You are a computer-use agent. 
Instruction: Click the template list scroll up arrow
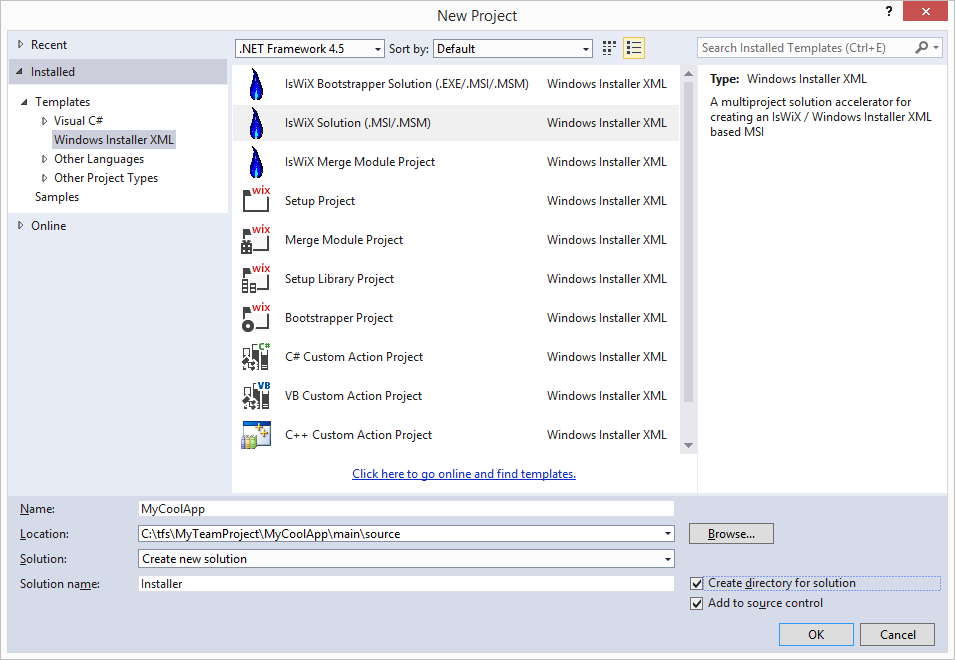pyautogui.click(x=689, y=74)
